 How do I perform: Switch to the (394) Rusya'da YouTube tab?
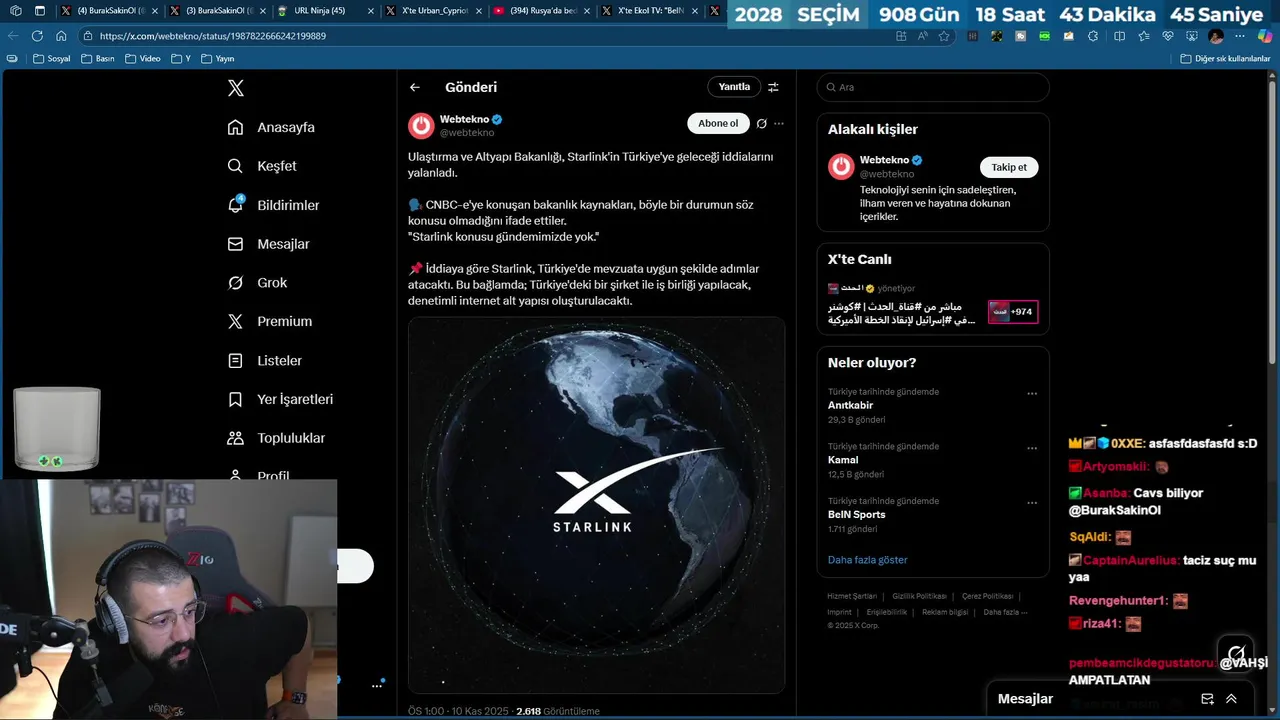[x=542, y=11]
